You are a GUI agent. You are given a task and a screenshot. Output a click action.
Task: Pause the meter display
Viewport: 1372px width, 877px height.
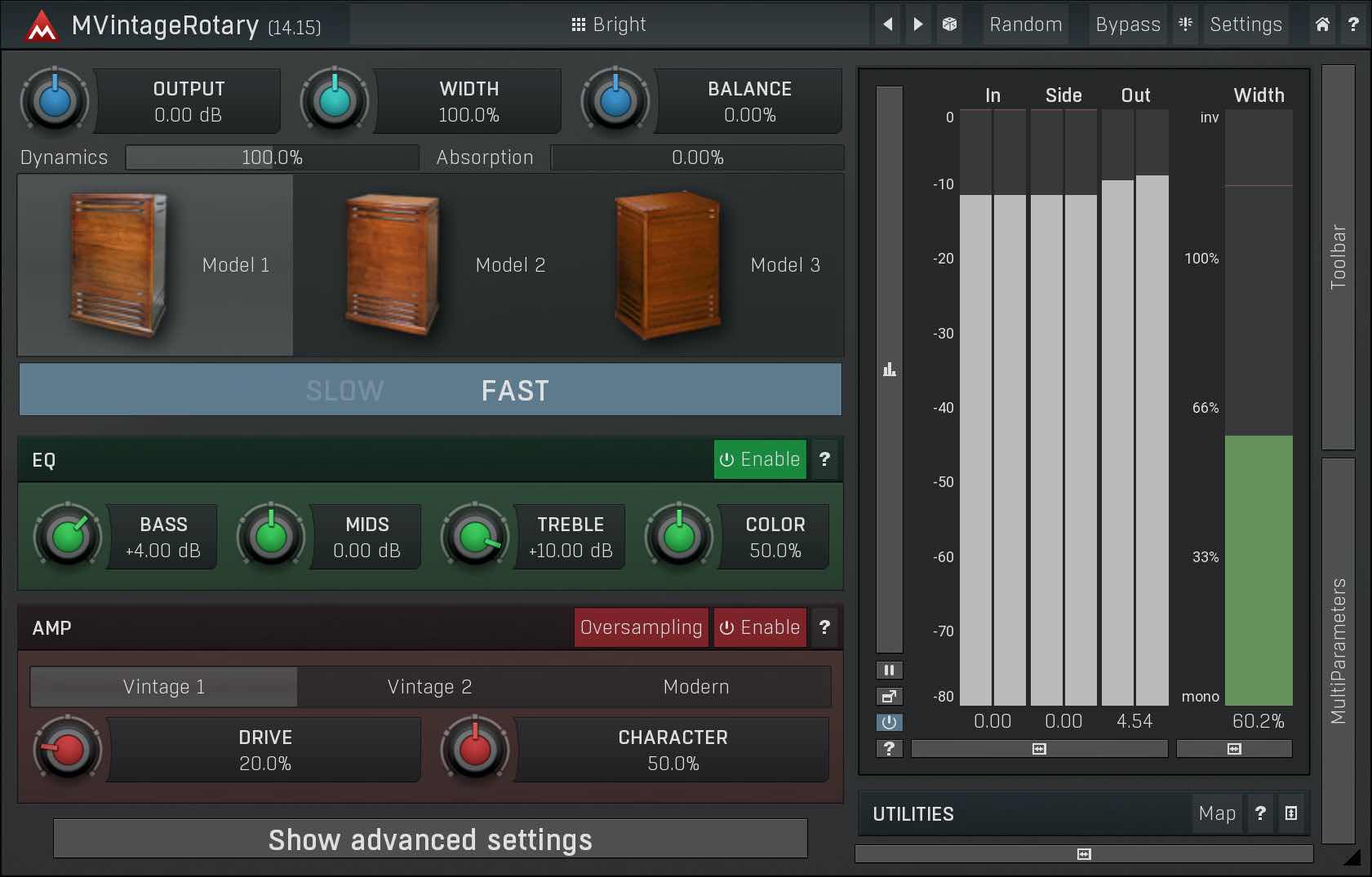tap(889, 671)
